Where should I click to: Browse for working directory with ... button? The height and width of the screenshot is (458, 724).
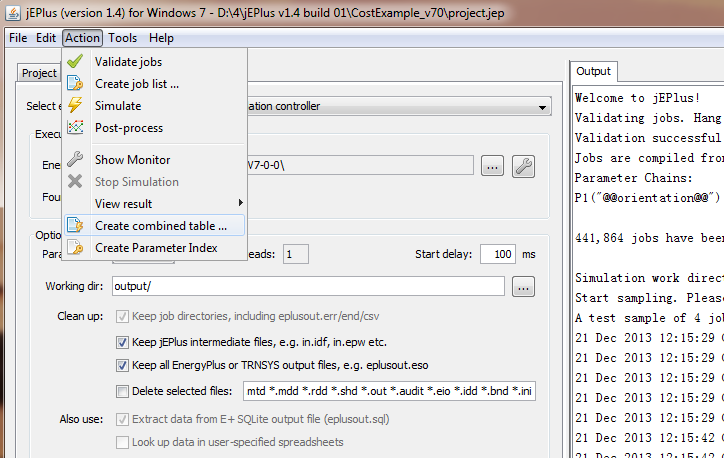523,287
